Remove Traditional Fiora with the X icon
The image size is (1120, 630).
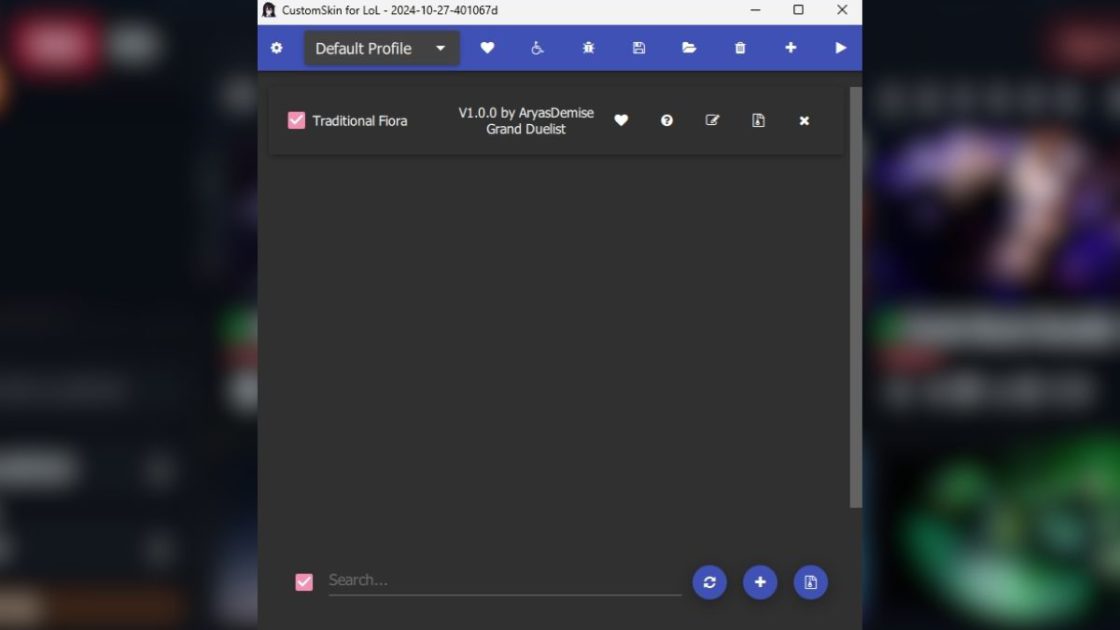pos(804,121)
